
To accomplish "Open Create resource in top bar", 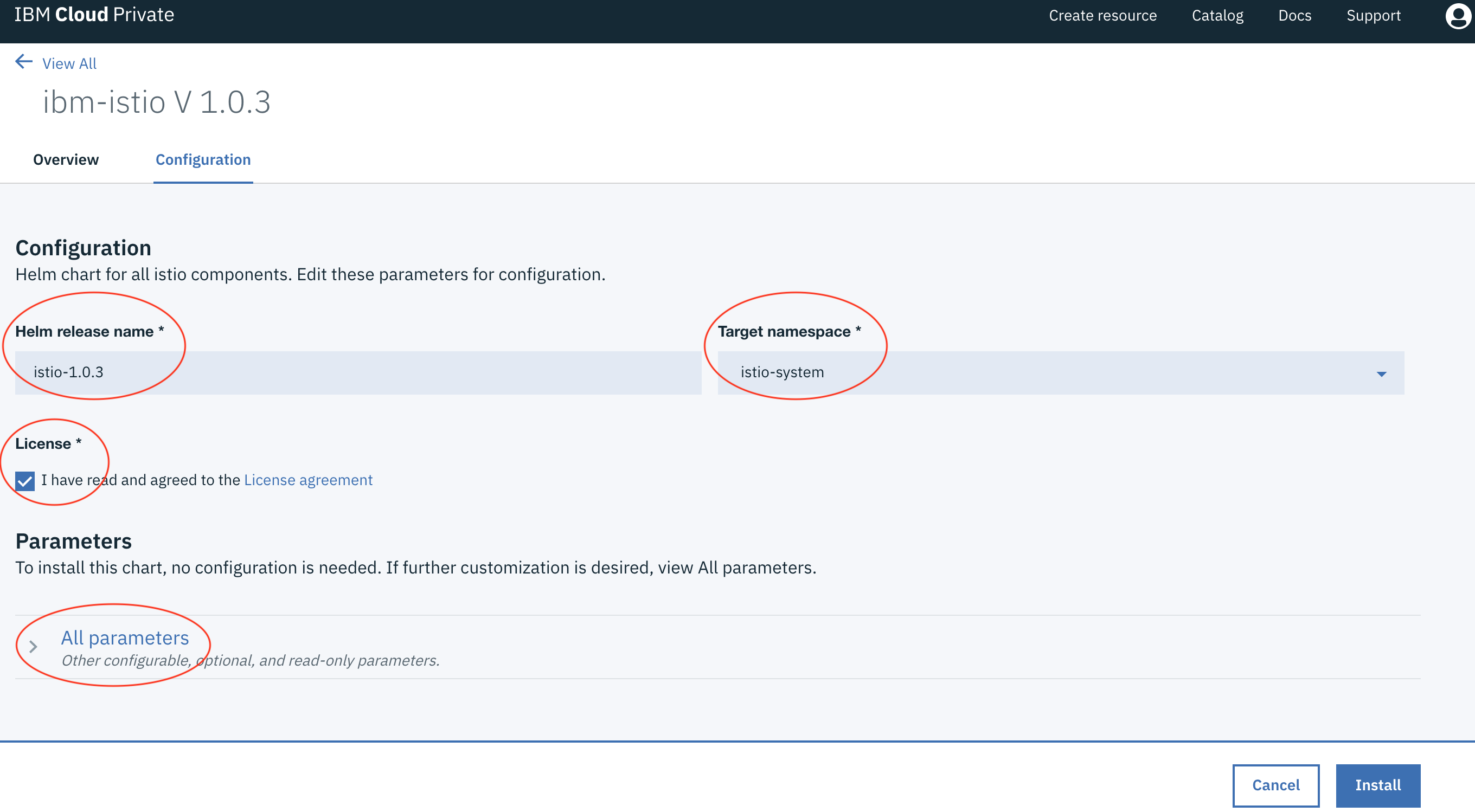I will tap(1102, 16).
